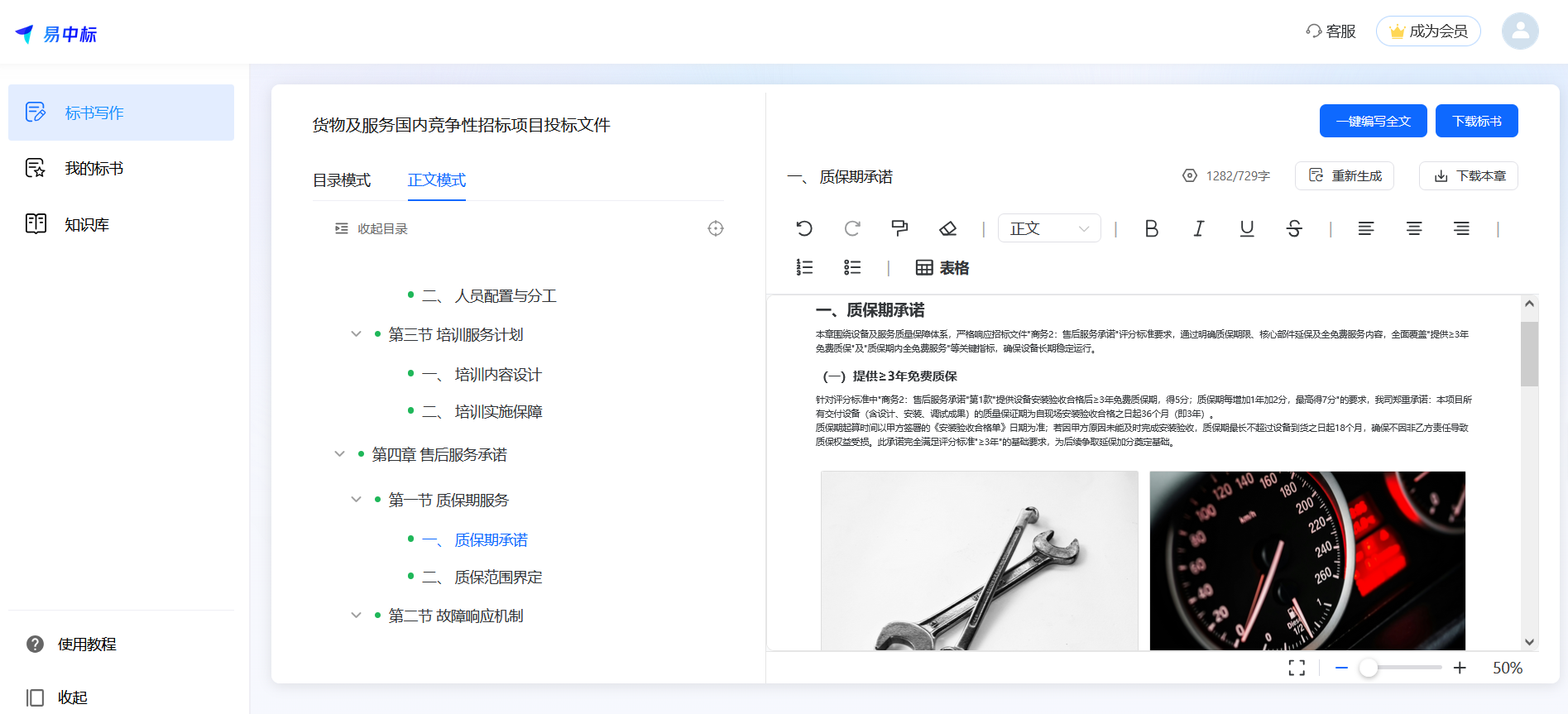Switch to 正文模式 tab
The height and width of the screenshot is (714, 1568).
[437, 180]
